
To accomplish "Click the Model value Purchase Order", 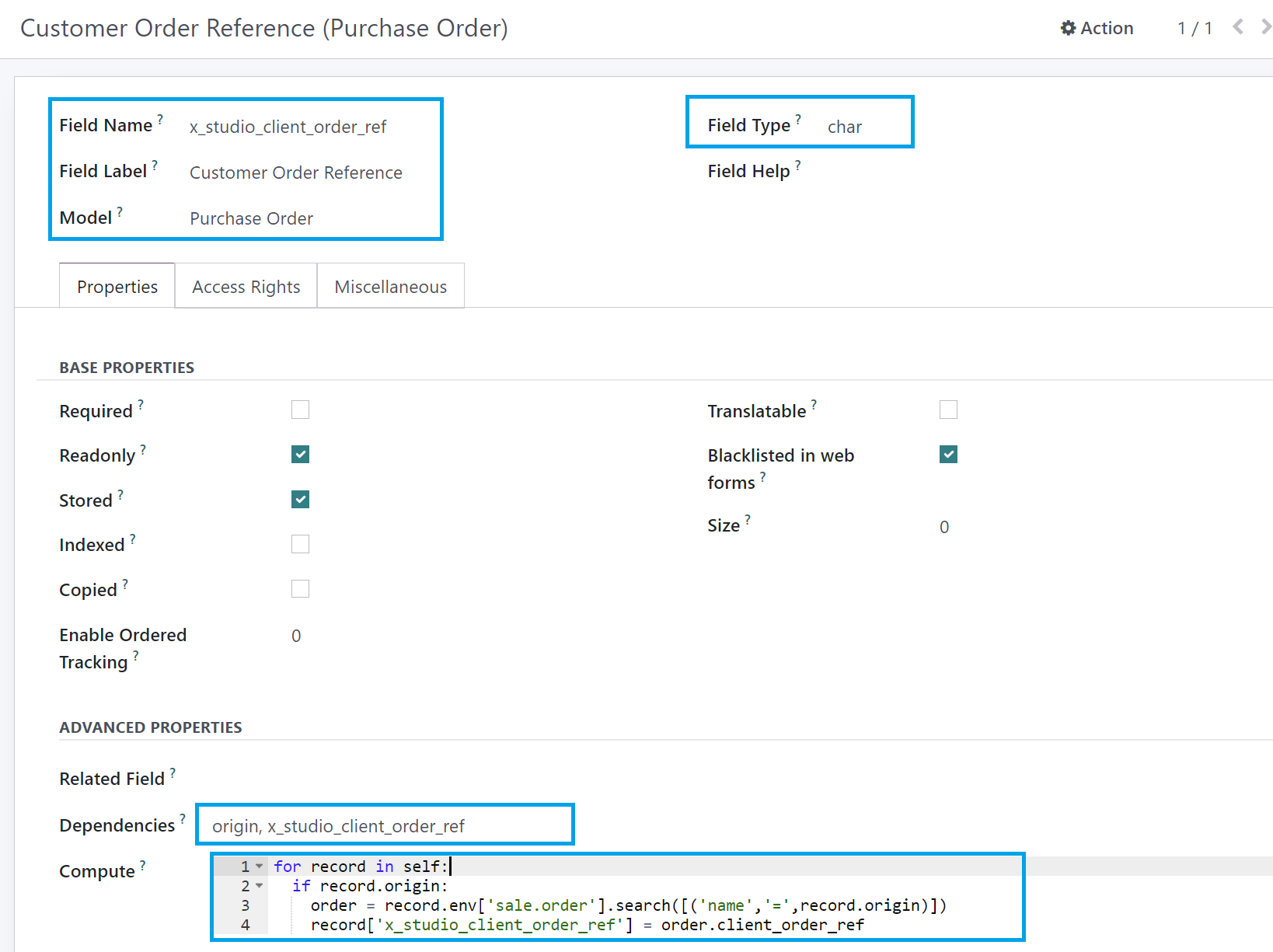I will coord(252,218).
